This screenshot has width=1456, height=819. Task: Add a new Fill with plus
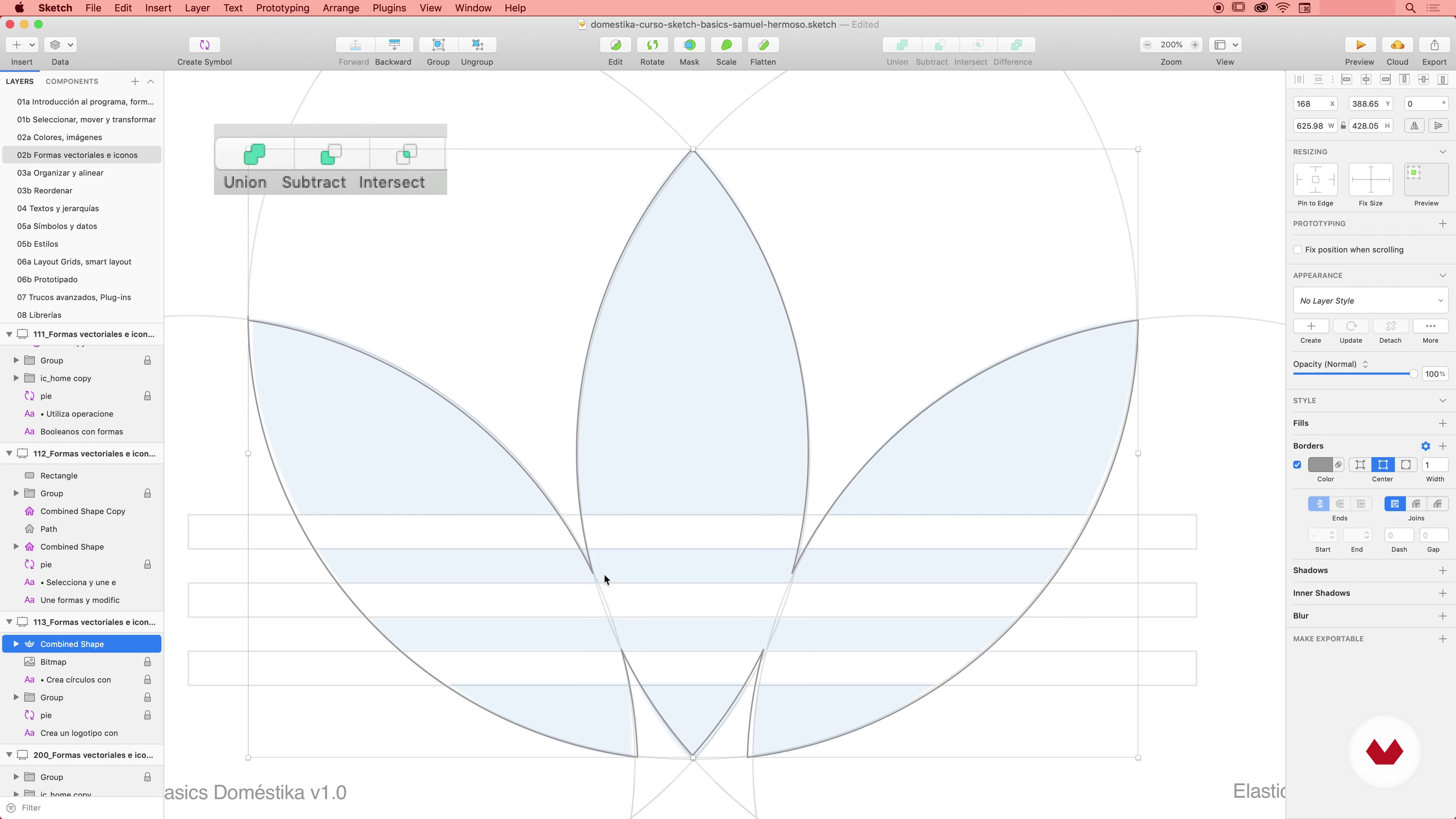coord(1442,424)
